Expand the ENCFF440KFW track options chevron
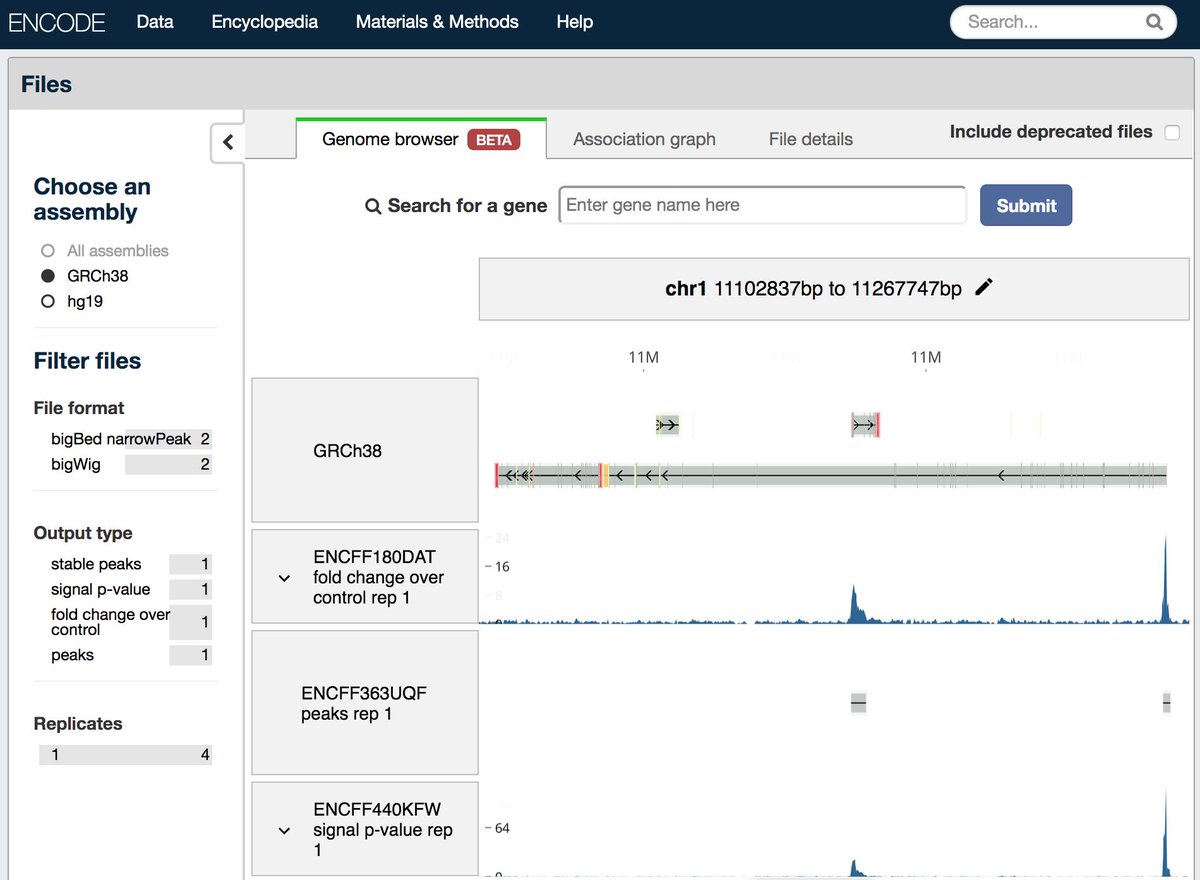Image resolution: width=1200 pixels, height=880 pixels. 284,831
